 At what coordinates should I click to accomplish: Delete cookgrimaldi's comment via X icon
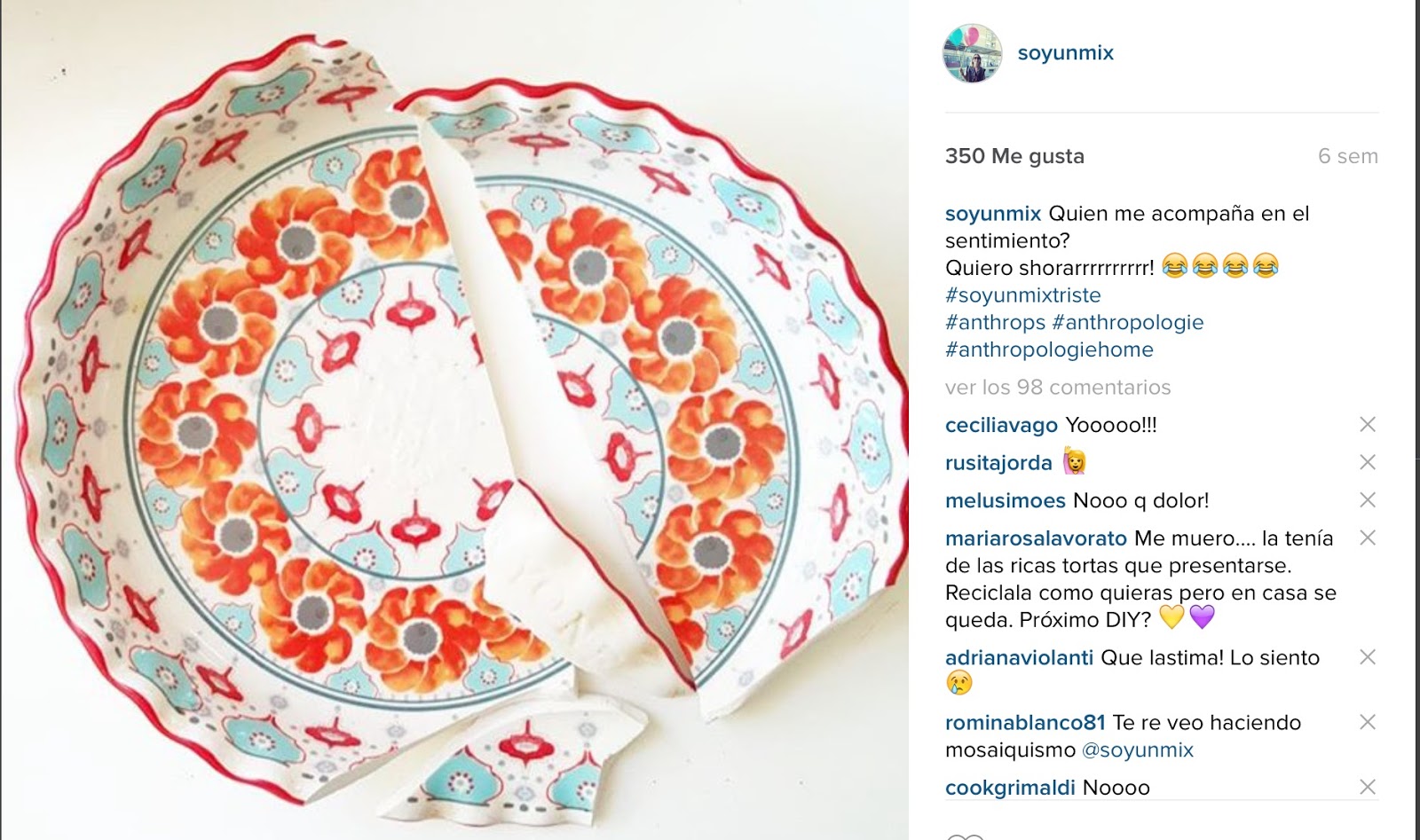(1368, 787)
